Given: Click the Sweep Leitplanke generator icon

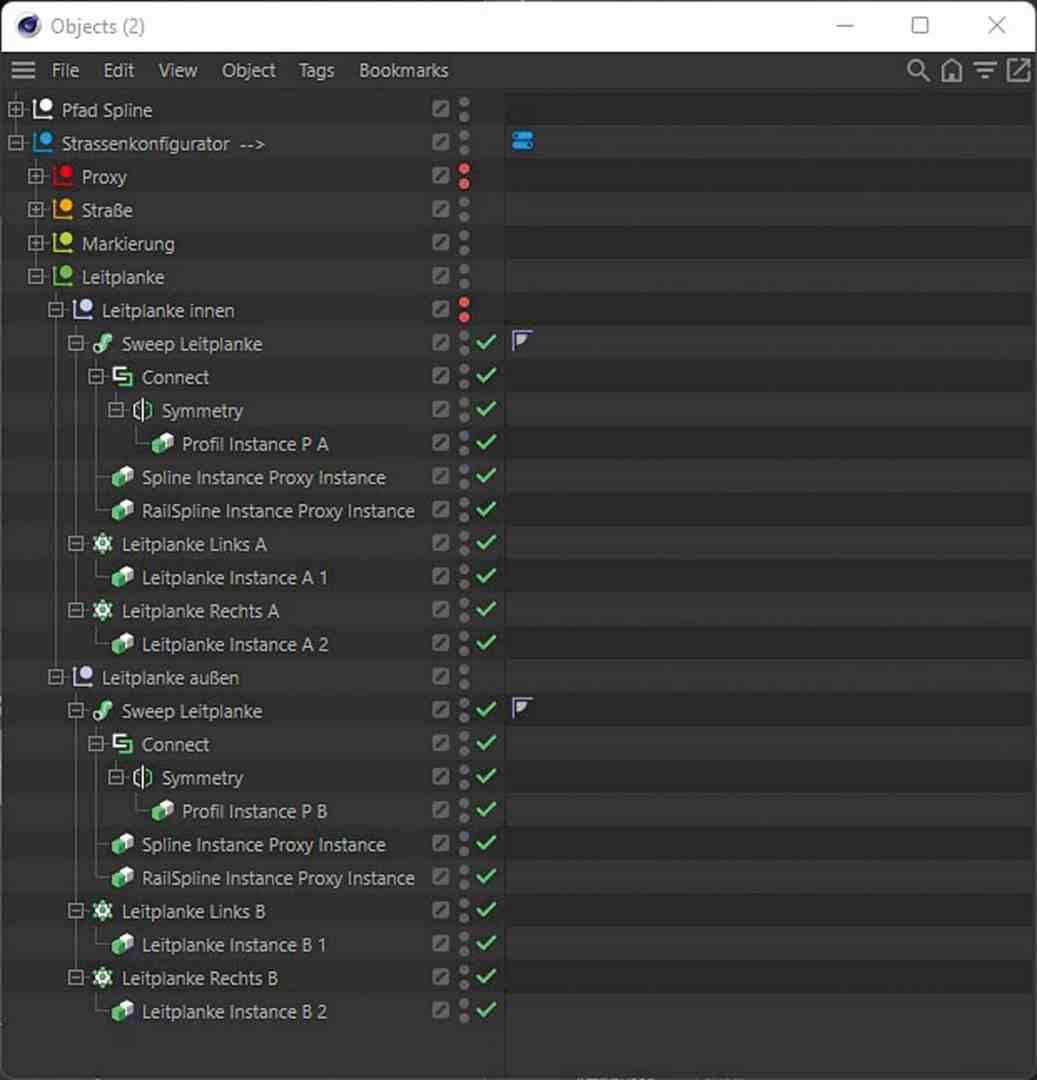Looking at the screenshot, I should point(101,343).
